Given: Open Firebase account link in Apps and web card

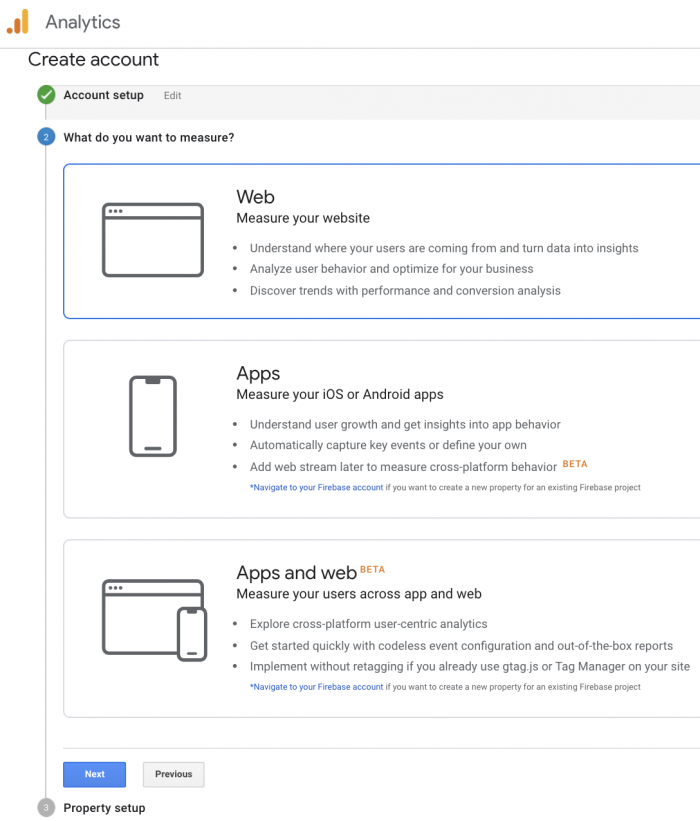Looking at the screenshot, I should pyautogui.click(x=317, y=686).
